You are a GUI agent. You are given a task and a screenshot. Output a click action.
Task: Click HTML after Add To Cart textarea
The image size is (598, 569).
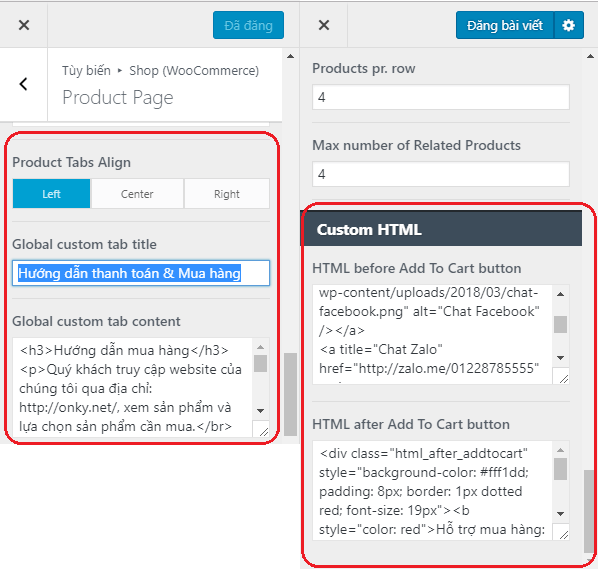pyautogui.click(x=433, y=490)
